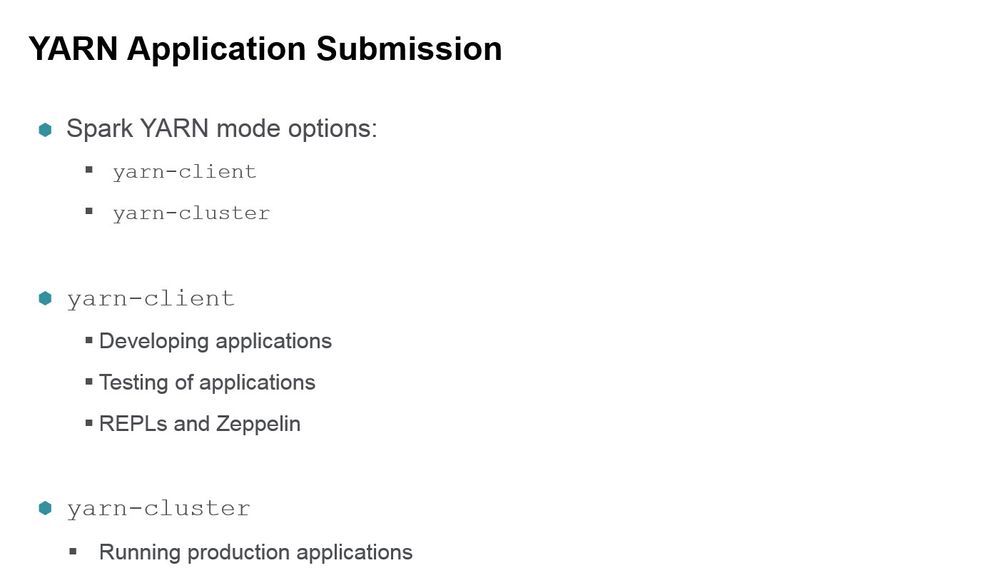Click the yarn-client heading above Developing applications
999x568 pixels.
150,299
